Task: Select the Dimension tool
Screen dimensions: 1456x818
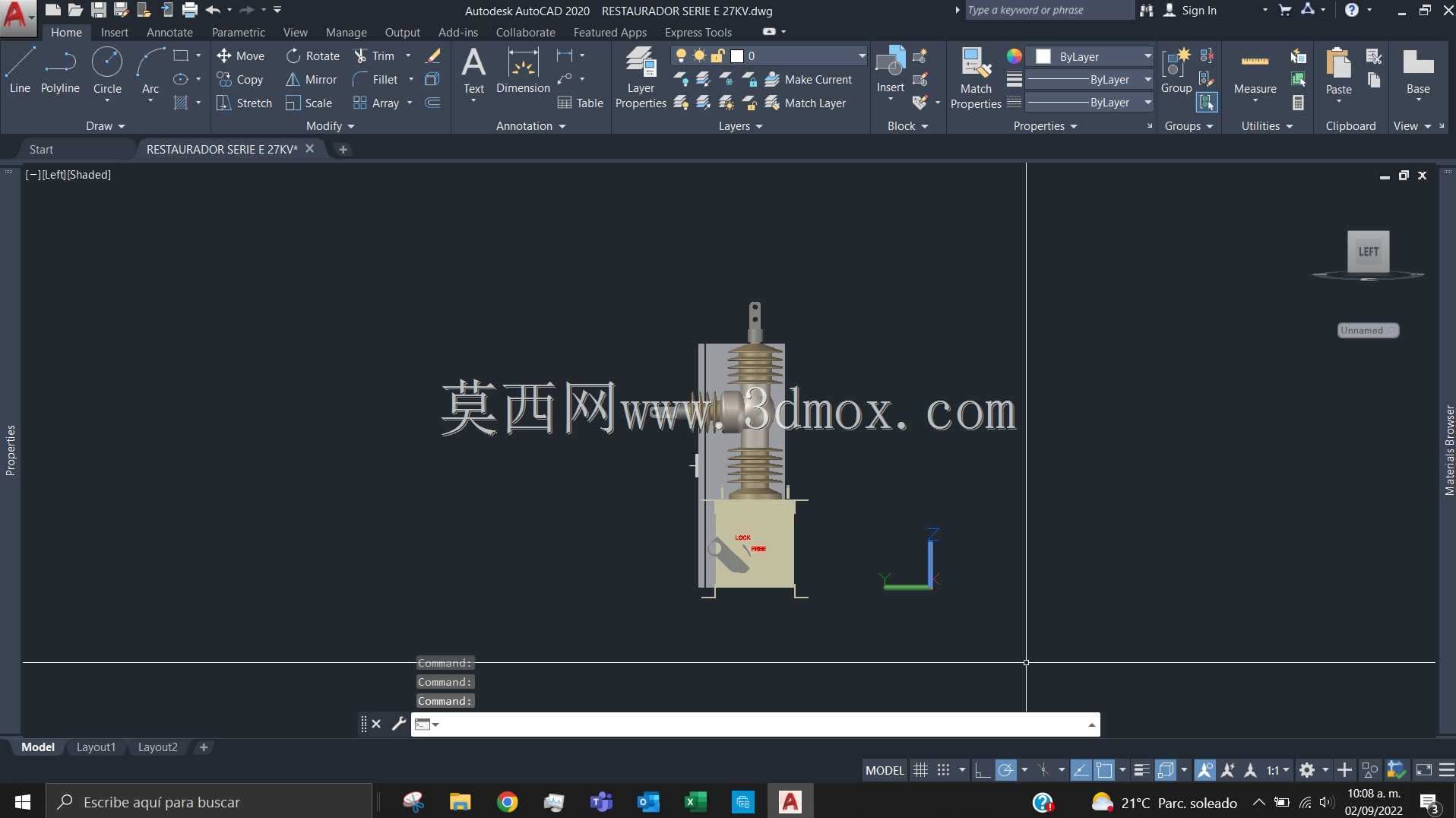Action: 523,70
